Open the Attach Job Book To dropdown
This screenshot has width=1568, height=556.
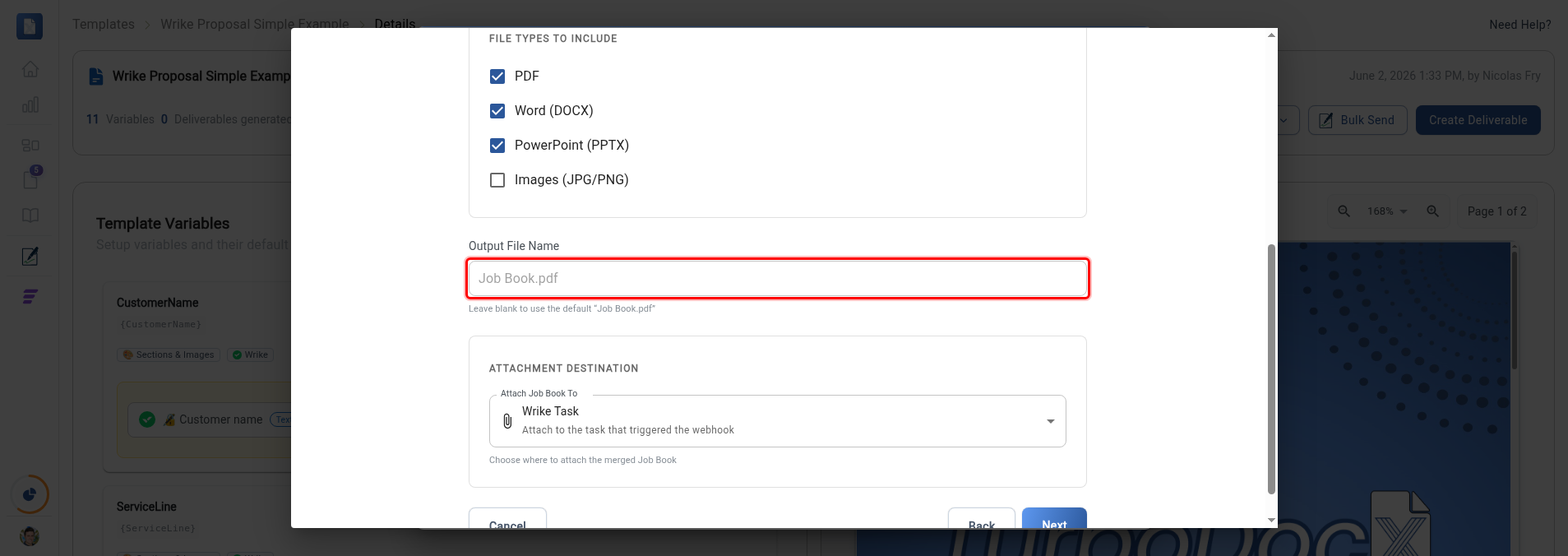point(778,421)
